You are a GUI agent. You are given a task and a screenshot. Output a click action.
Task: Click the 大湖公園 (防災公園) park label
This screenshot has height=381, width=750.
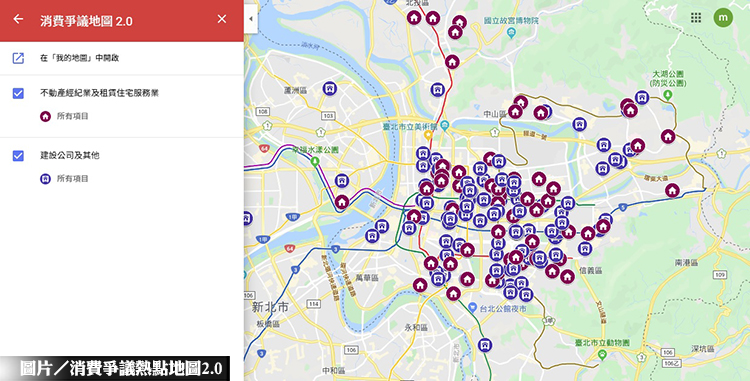667,79
